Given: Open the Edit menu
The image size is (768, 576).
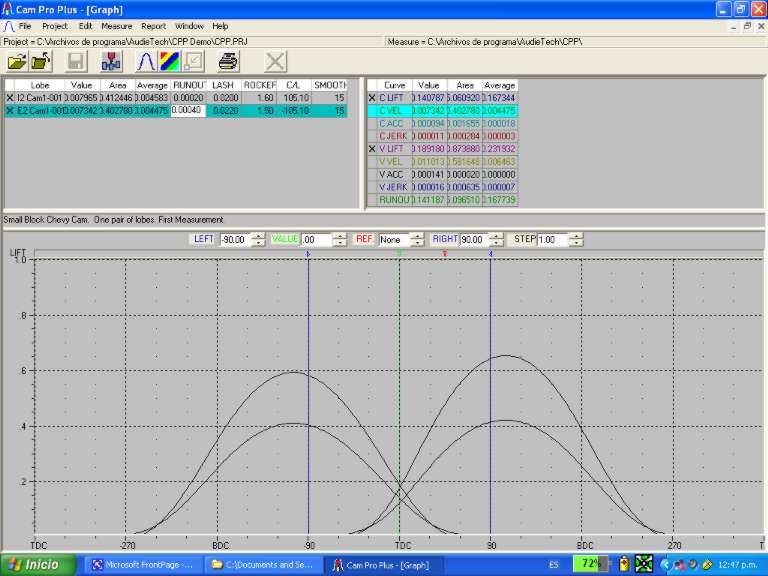Looking at the screenshot, I should pyautogui.click(x=85, y=26).
